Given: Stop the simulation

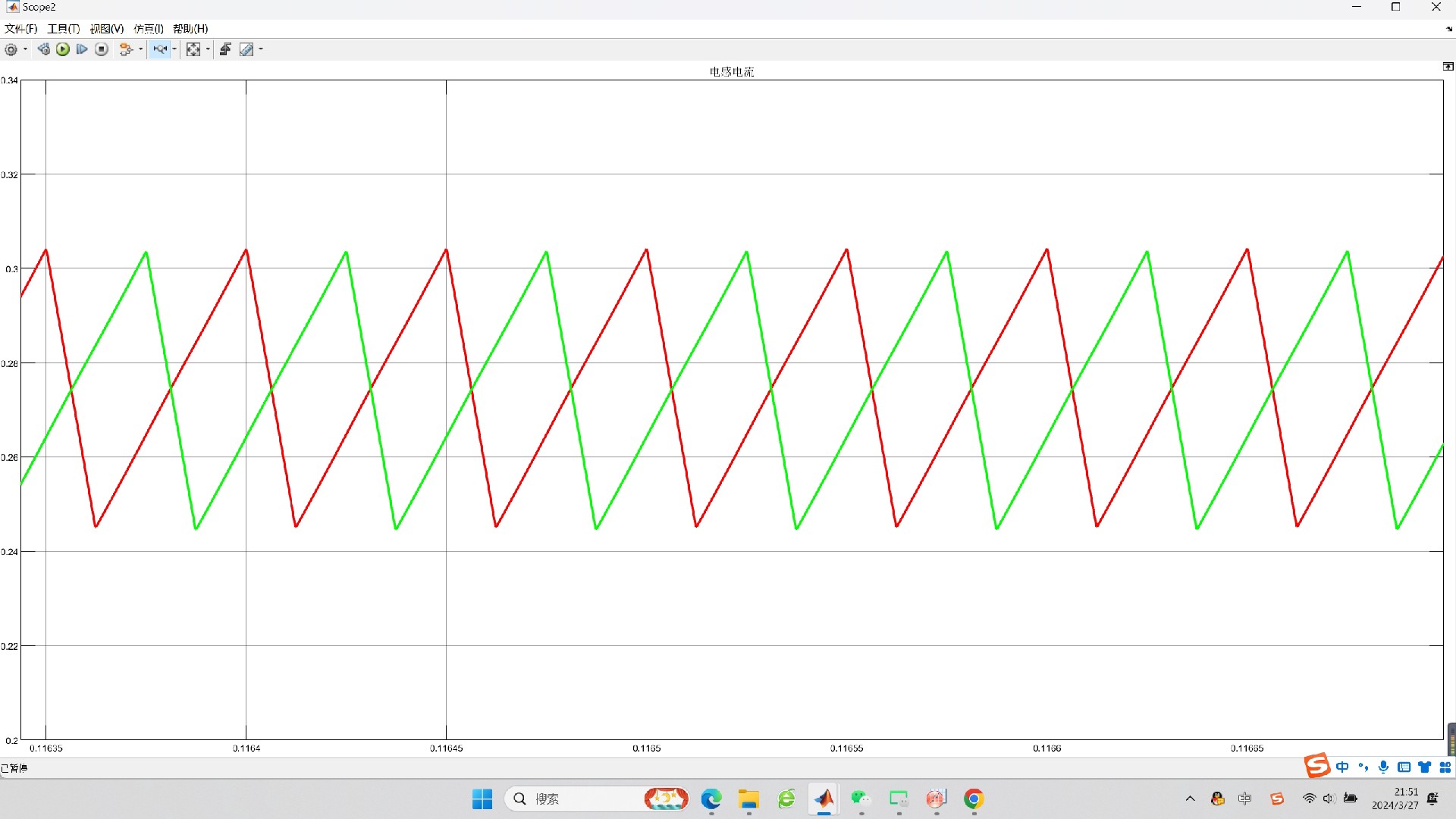Looking at the screenshot, I should [102, 49].
